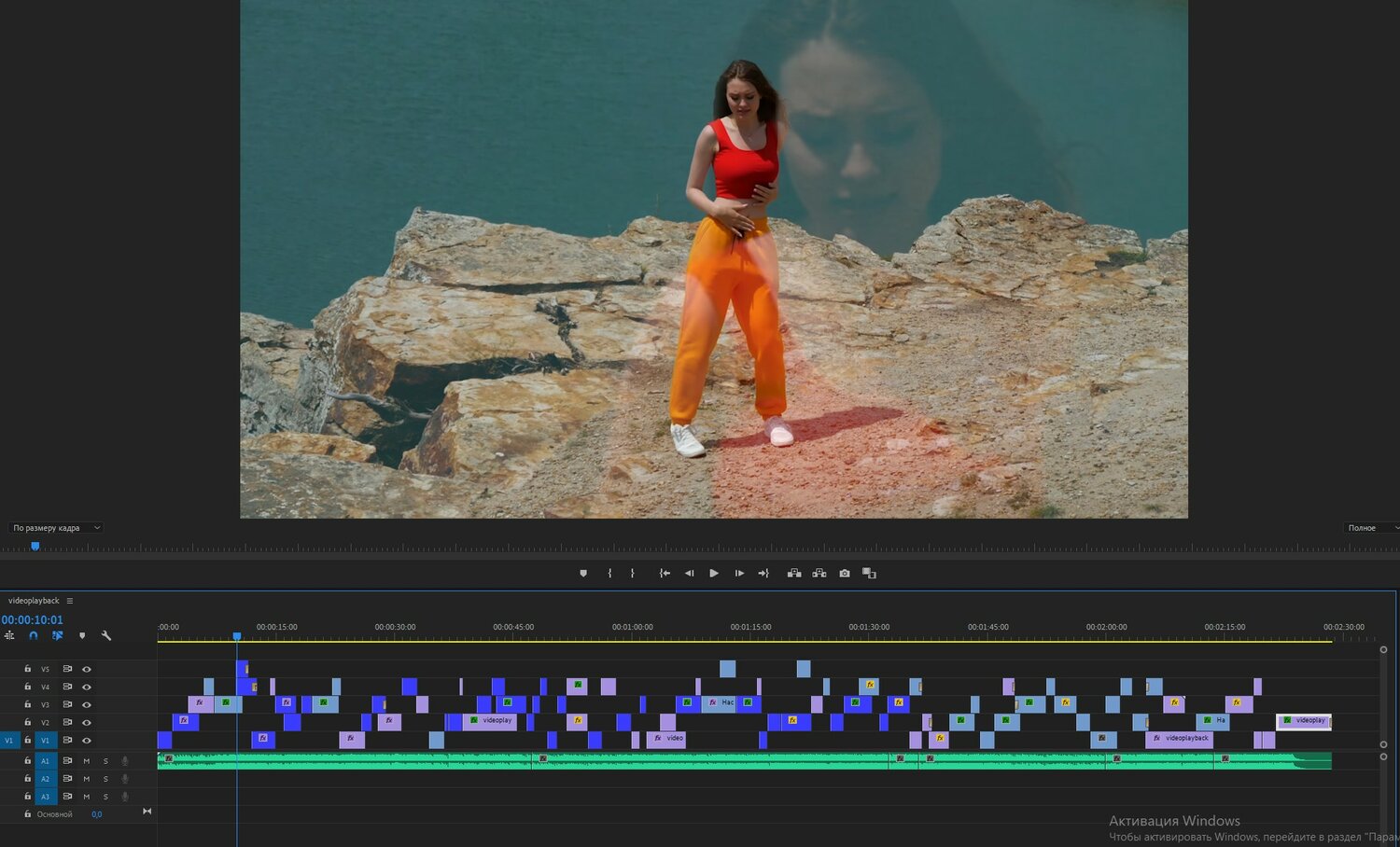Enable voice-over record on track A3
The image size is (1400, 847).
coord(125,797)
